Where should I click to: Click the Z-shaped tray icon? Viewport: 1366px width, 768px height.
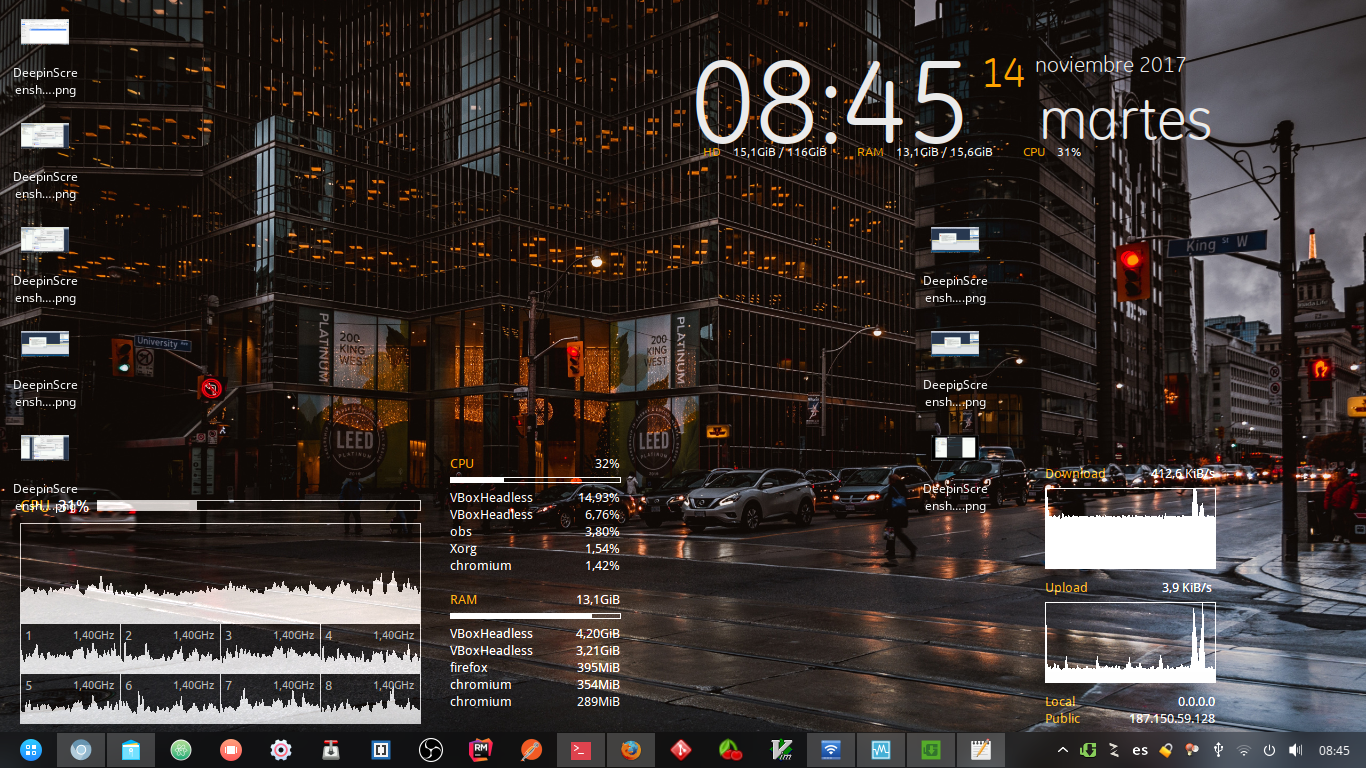pyautogui.click(x=1114, y=750)
